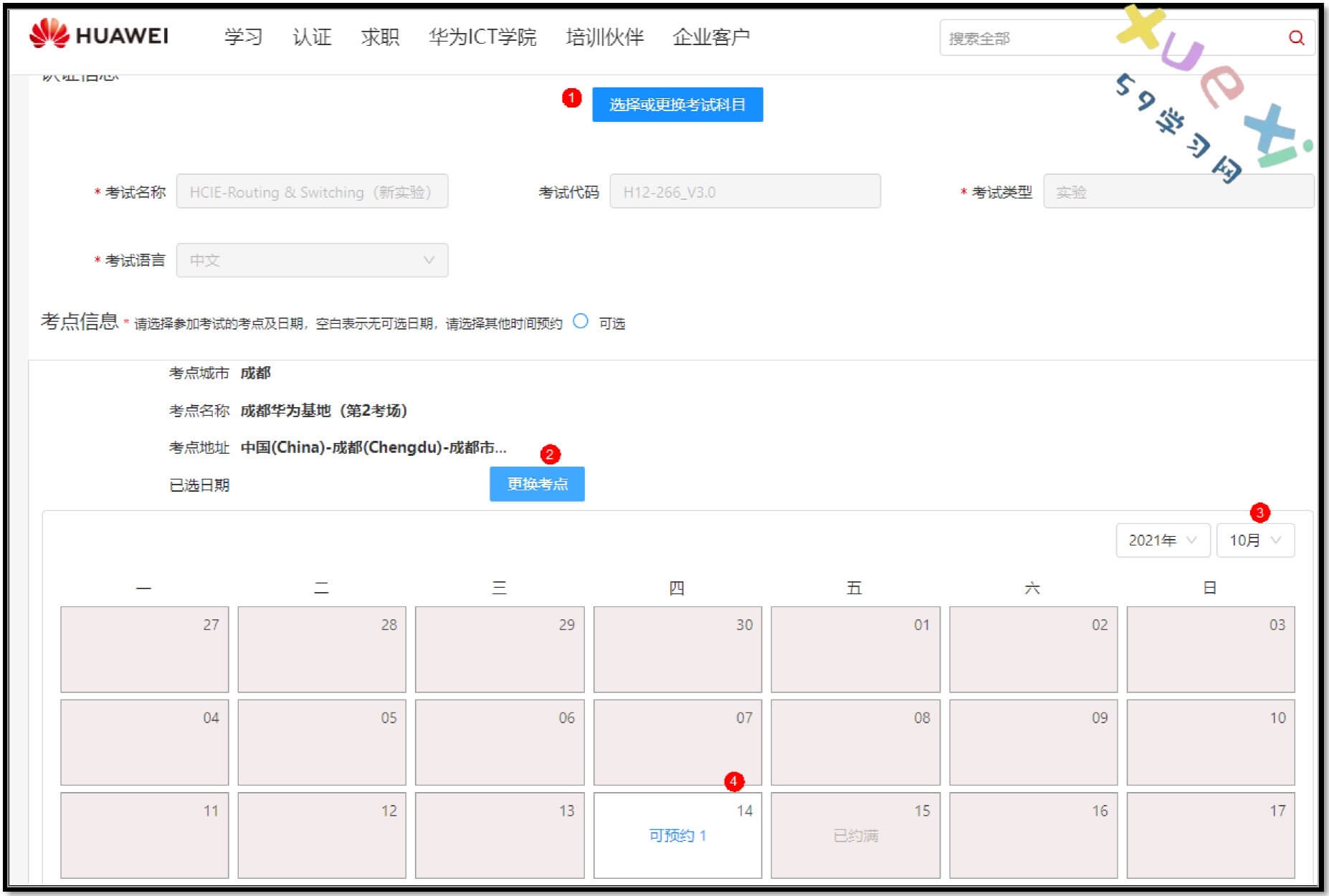Image resolution: width=1329 pixels, height=896 pixels.
Task: Open the 企业客户 navigation item
Action: point(710,37)
